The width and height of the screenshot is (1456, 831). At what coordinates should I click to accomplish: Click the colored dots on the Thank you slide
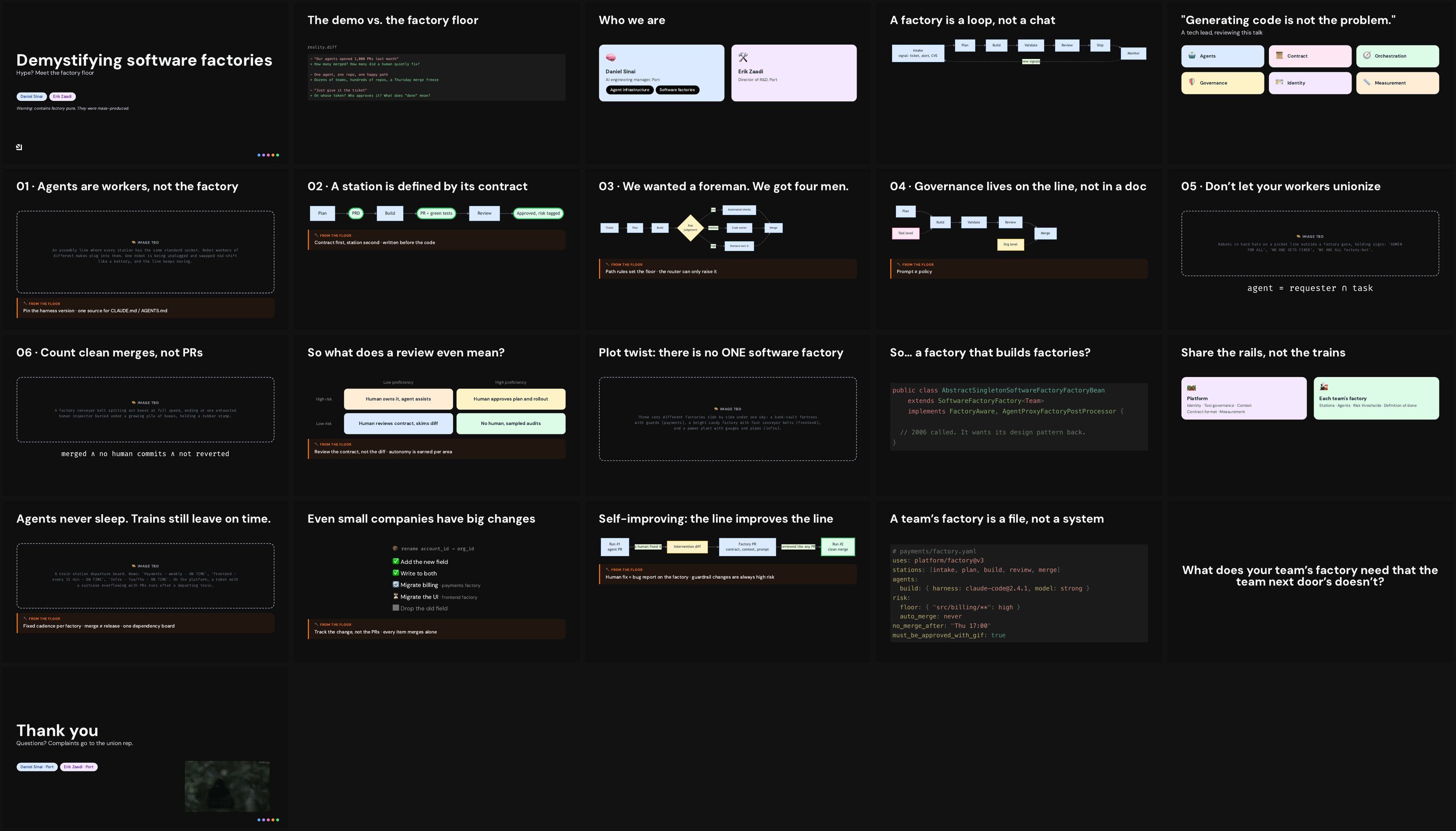click(268, 819)
